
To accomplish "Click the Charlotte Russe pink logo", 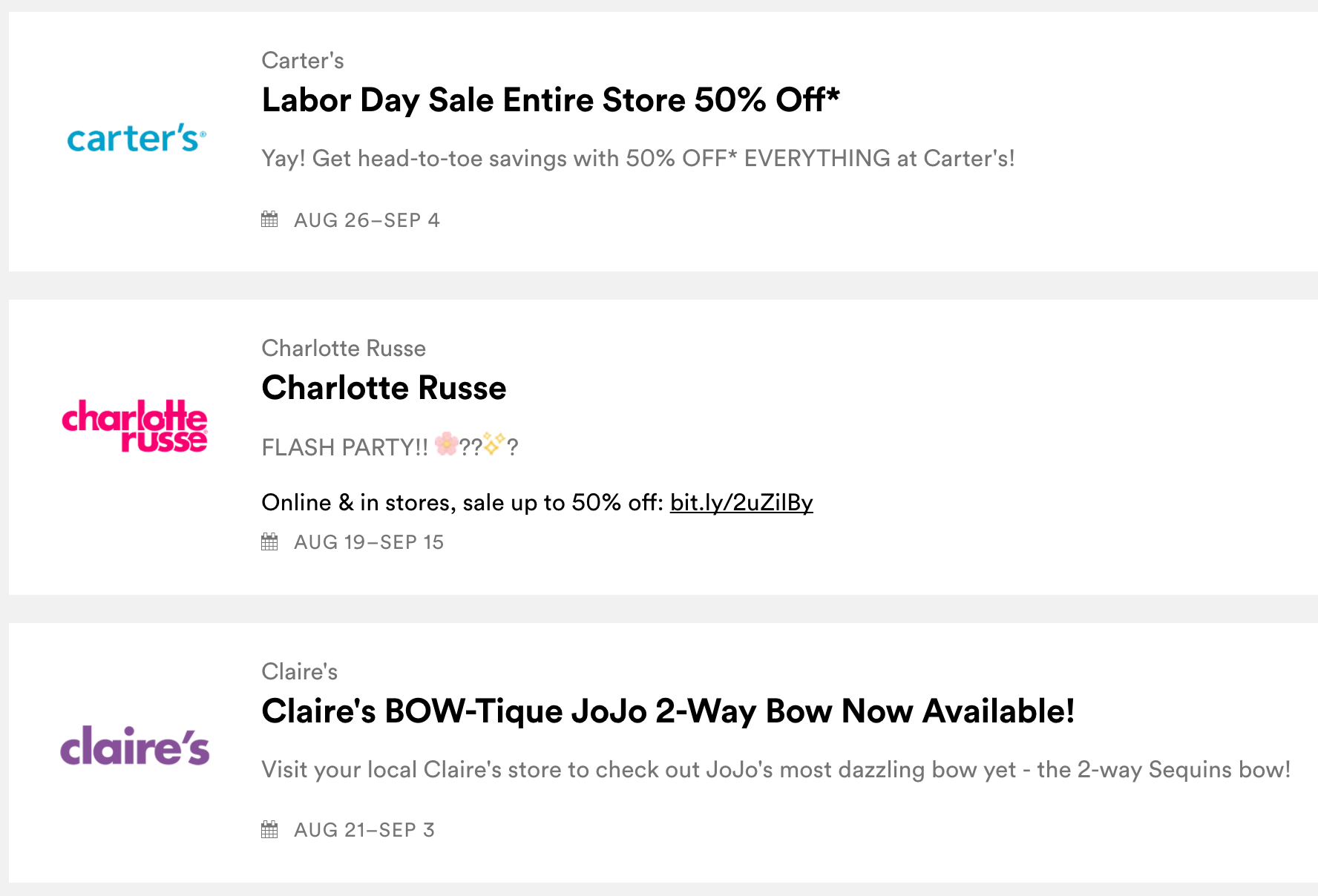I will point(134,426).
